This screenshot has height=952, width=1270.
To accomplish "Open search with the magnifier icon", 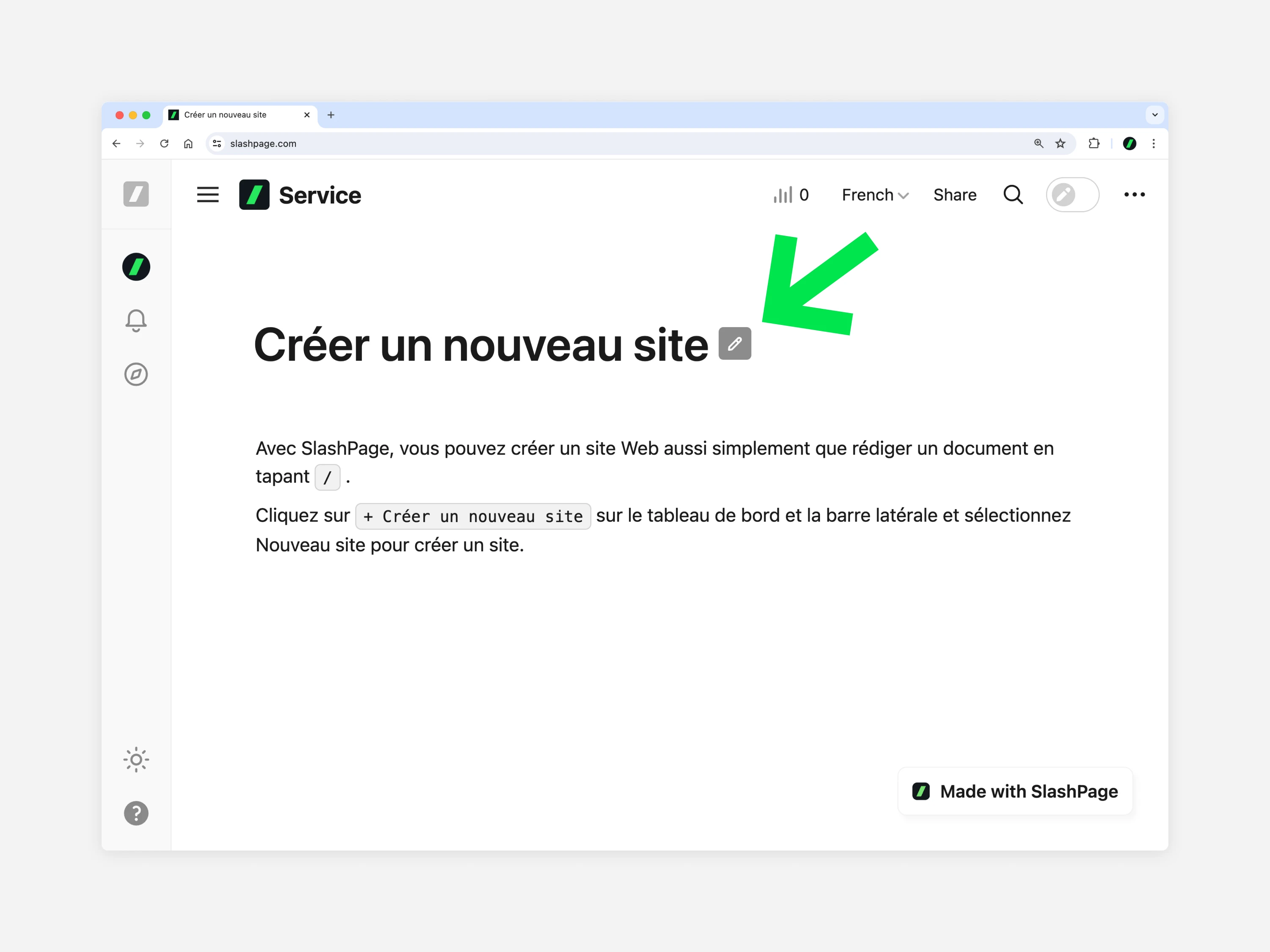I will pos(1013,195).
